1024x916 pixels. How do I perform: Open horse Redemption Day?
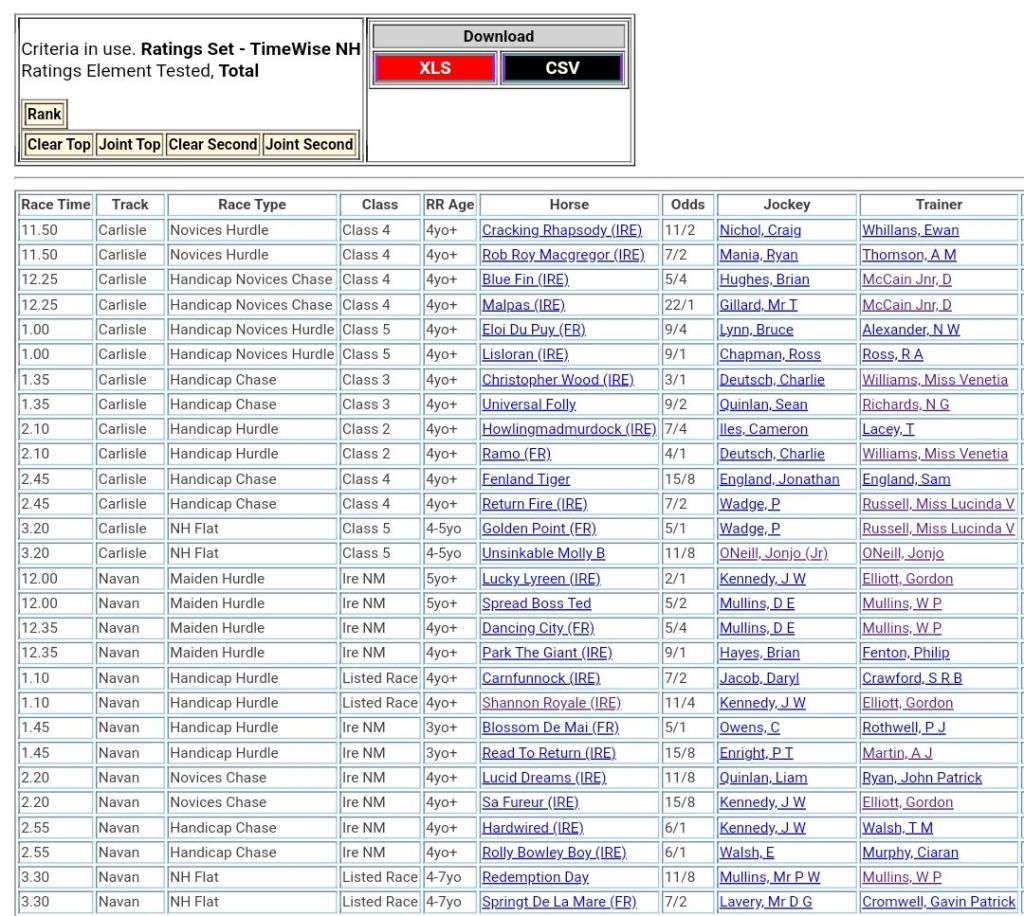pos(535,877)
